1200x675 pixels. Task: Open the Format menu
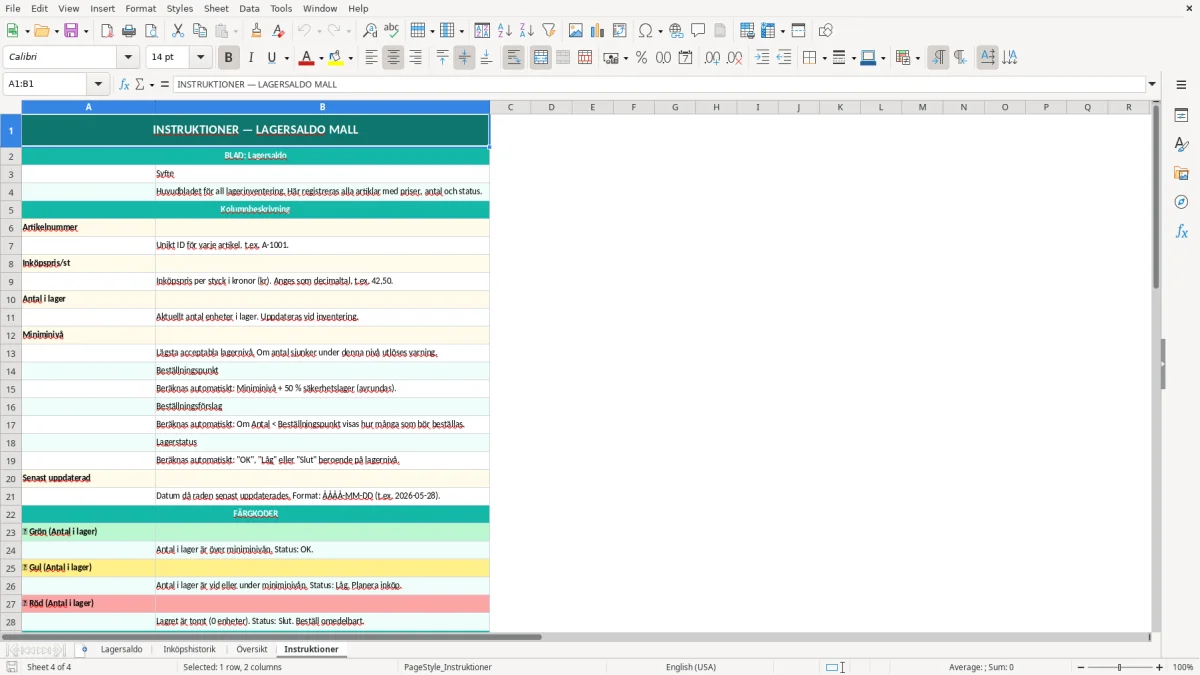[140, 8]
